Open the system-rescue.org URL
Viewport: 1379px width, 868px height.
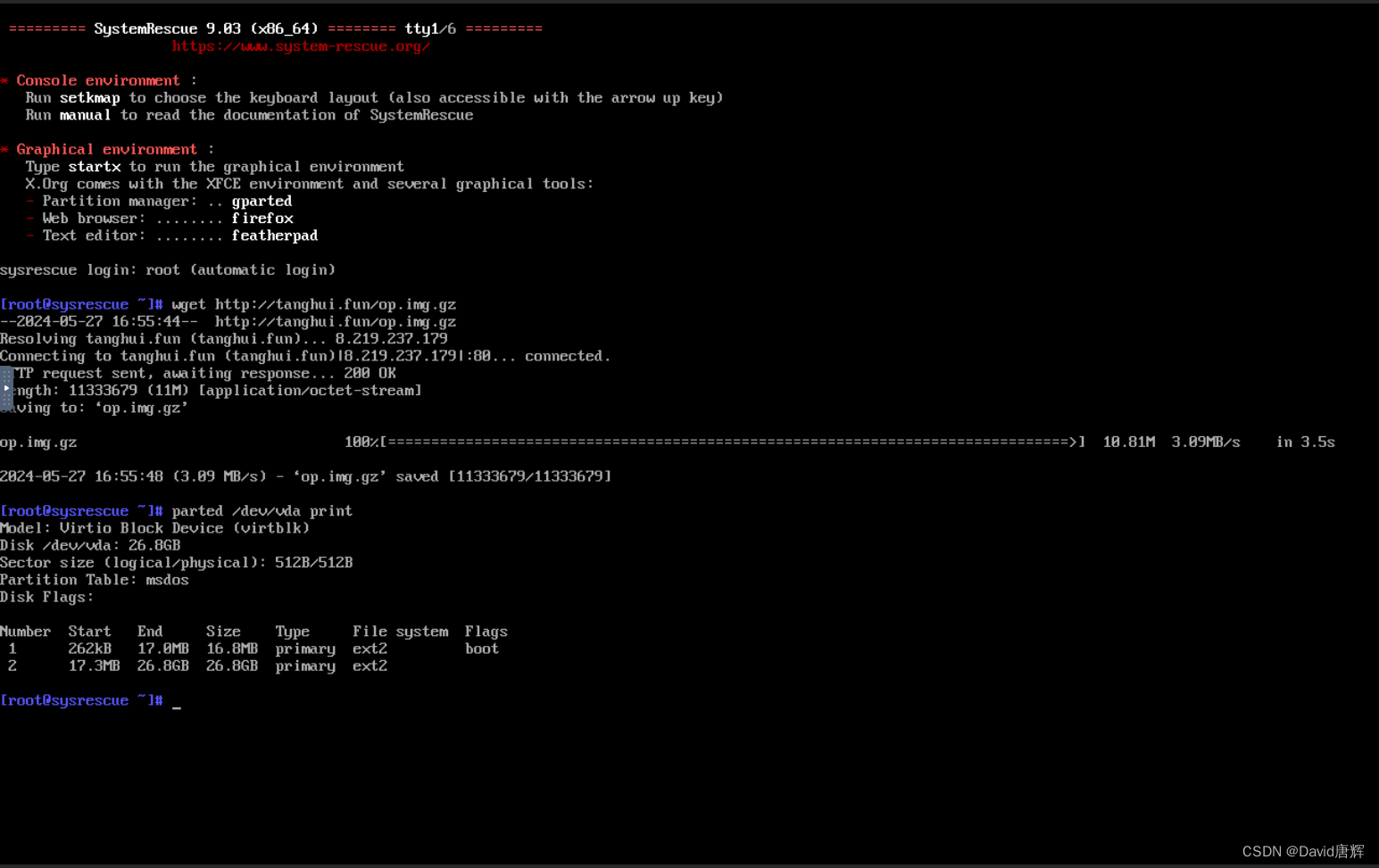coord(300,45)
